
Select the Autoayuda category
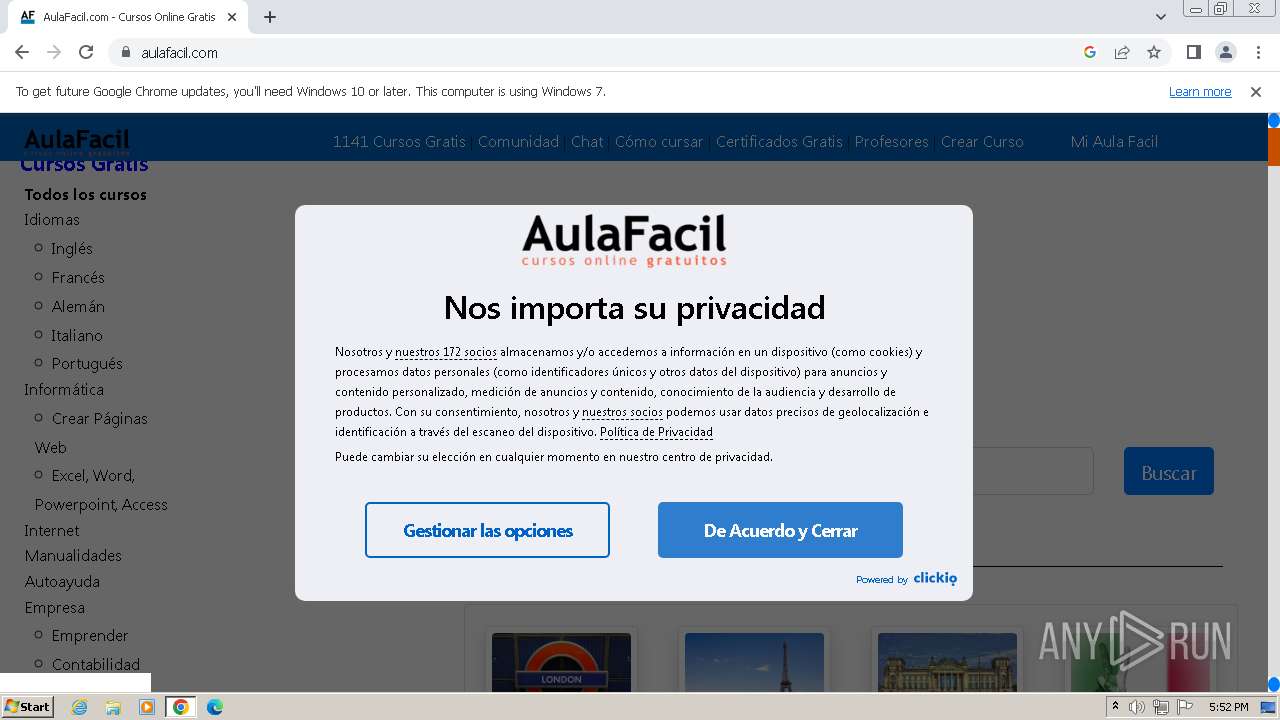click(62, 581)
